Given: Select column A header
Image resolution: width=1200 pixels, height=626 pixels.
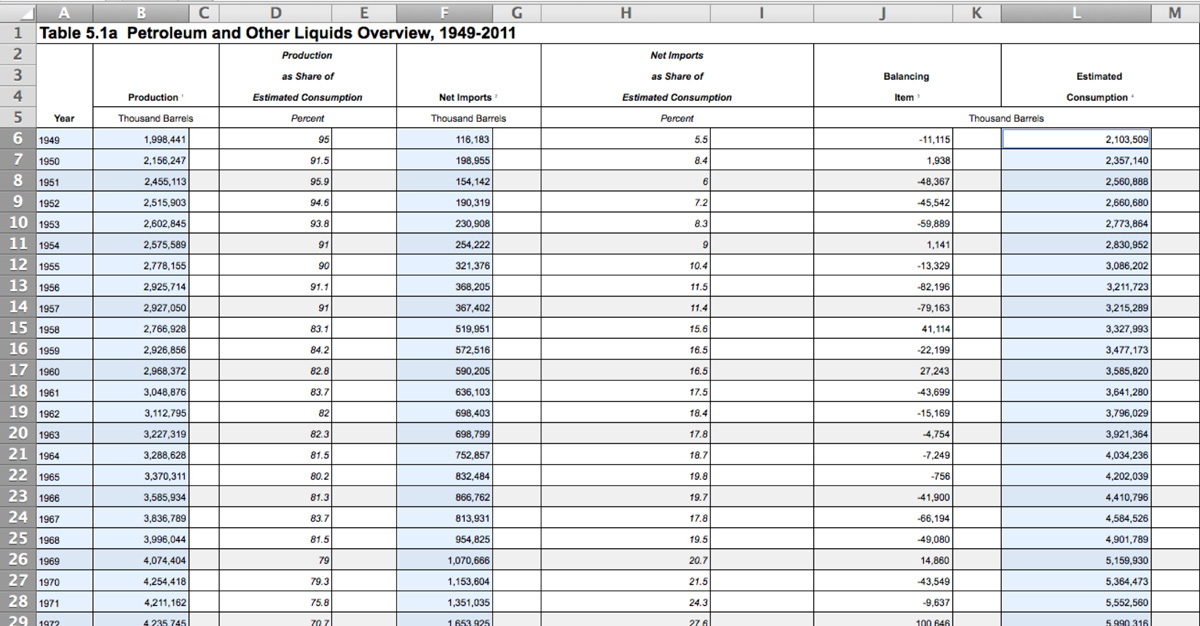Looking at the screenshot, I should click(64, 11).
